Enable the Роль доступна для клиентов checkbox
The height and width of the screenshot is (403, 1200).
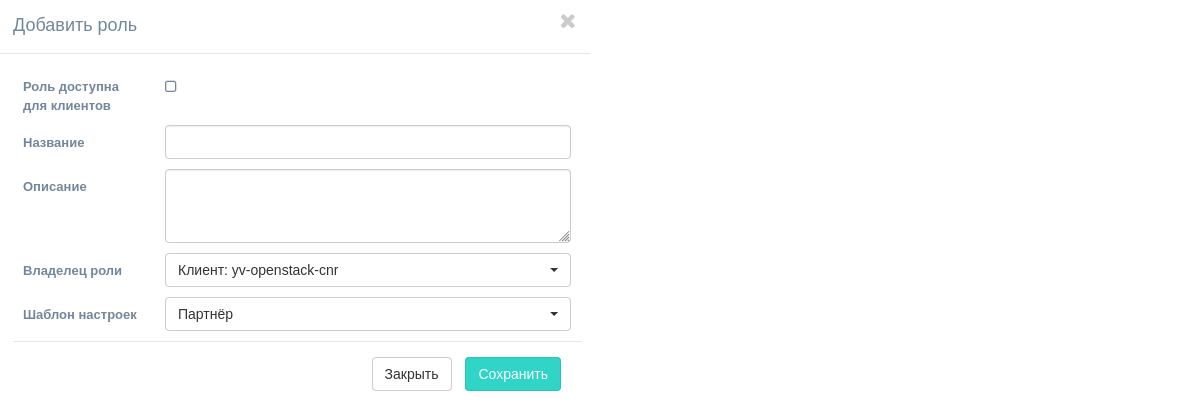tap(171, 87)
